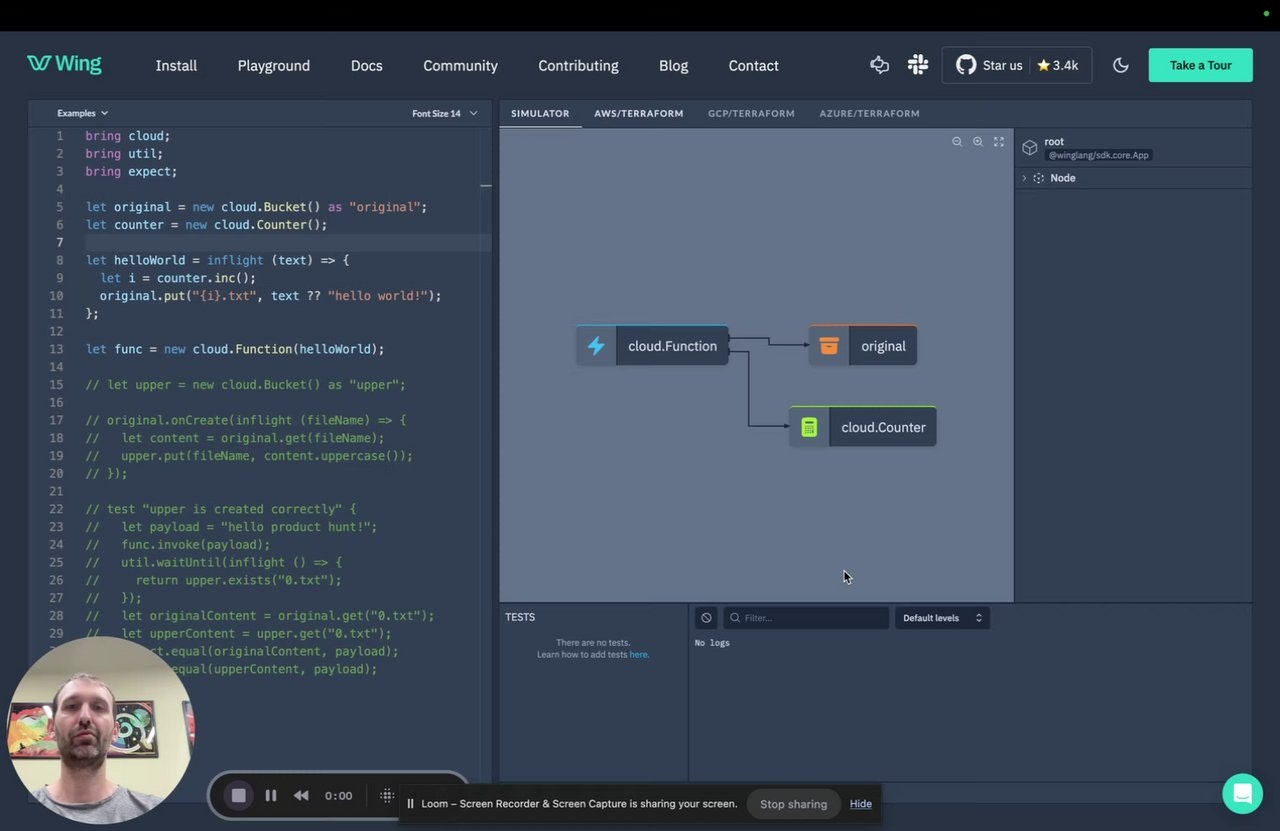1280x831 pixels.
Task: Click the logs Filter input field
Action: [812, 618]
